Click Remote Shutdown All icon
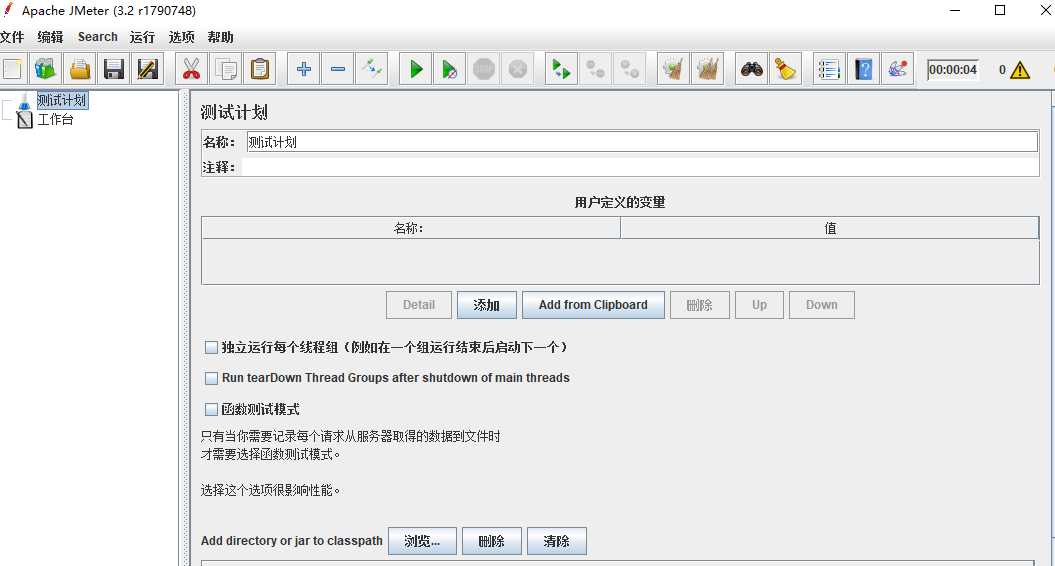This screenshot has height=566, width=1055. click(x=630, y=69)
